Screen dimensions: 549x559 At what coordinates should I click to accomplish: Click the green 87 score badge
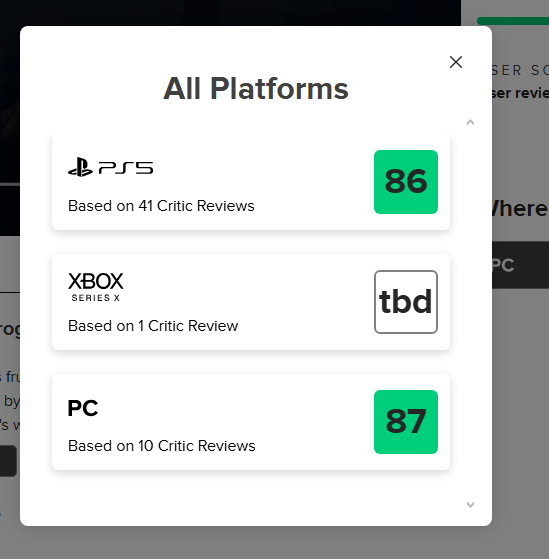coord(406,422)
